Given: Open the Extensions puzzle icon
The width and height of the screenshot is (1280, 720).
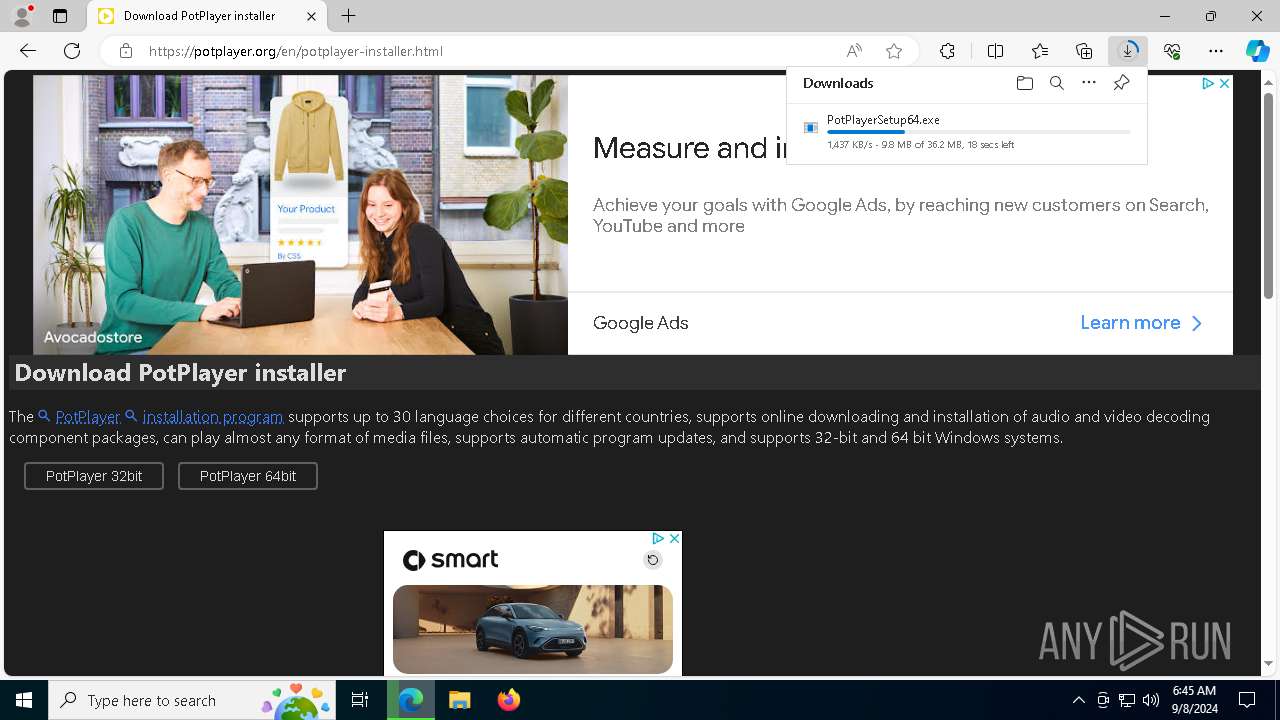Looking at the screenshot, I should coord(947,51).
